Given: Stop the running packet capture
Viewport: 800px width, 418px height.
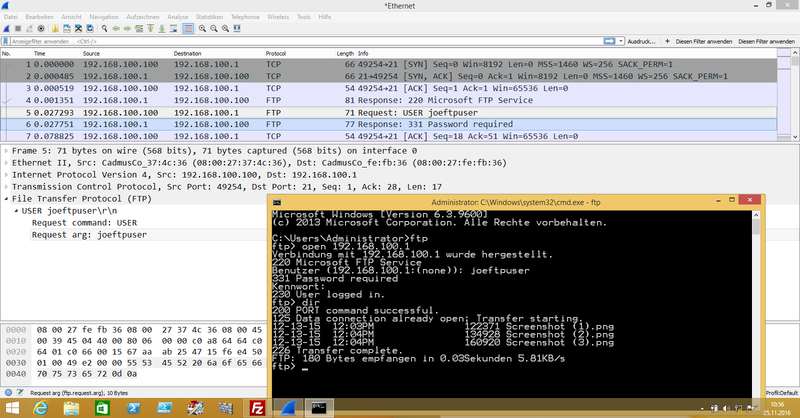Looking at the screenshot, I should (18, 29).
